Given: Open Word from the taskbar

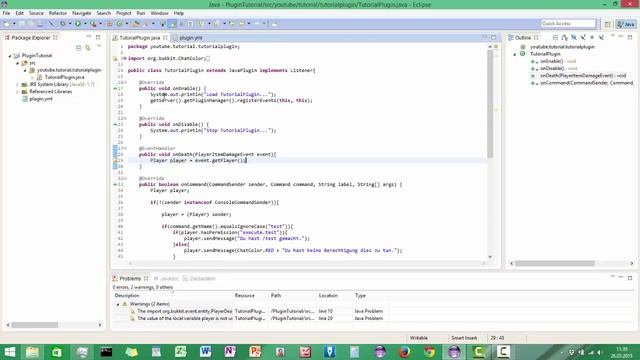Looking at the screenshot, I should pos(205,352).
